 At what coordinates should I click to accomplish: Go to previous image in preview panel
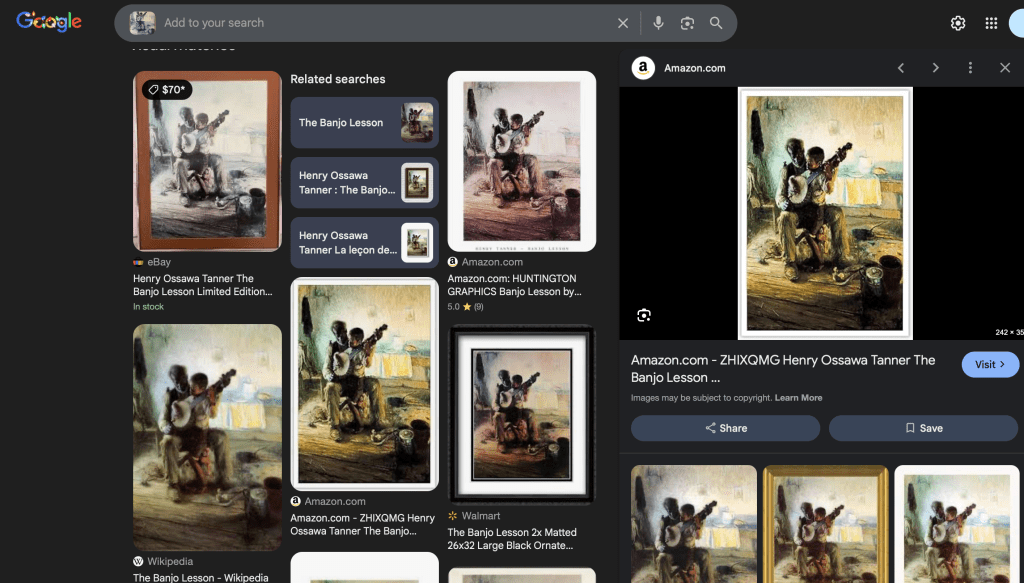coord(901,68)
